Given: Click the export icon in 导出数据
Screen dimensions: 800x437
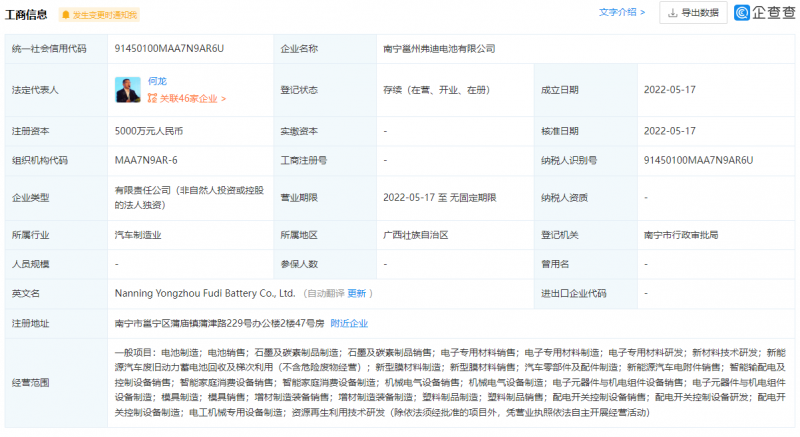Looking at the screenshot, I should [x=672, y=13].
